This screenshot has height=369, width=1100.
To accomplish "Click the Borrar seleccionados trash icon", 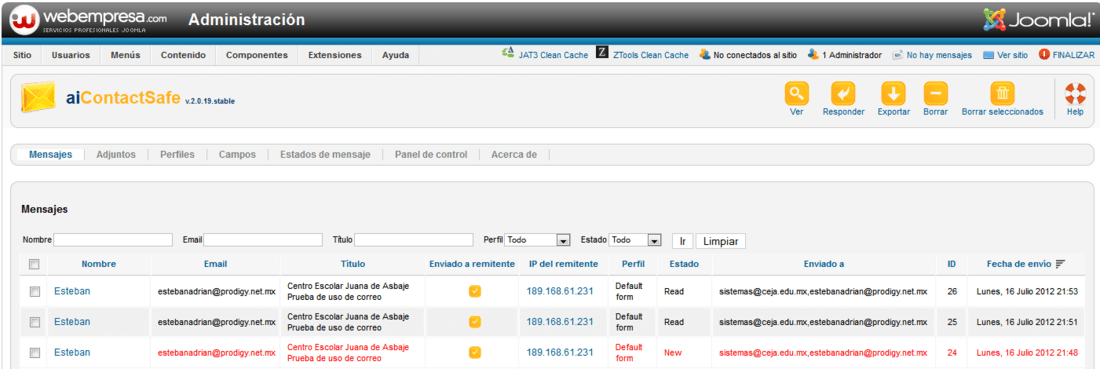I will (x=1002, y=93).
